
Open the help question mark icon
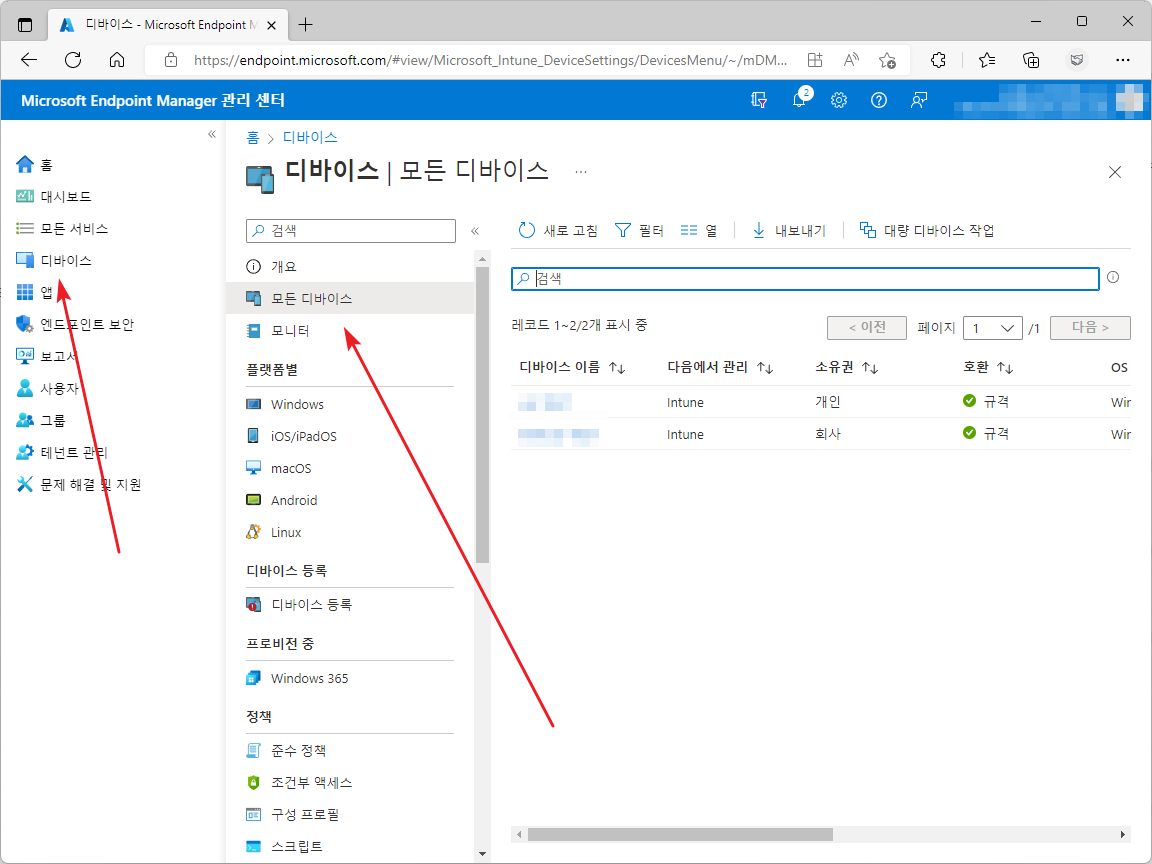point(879,100)
